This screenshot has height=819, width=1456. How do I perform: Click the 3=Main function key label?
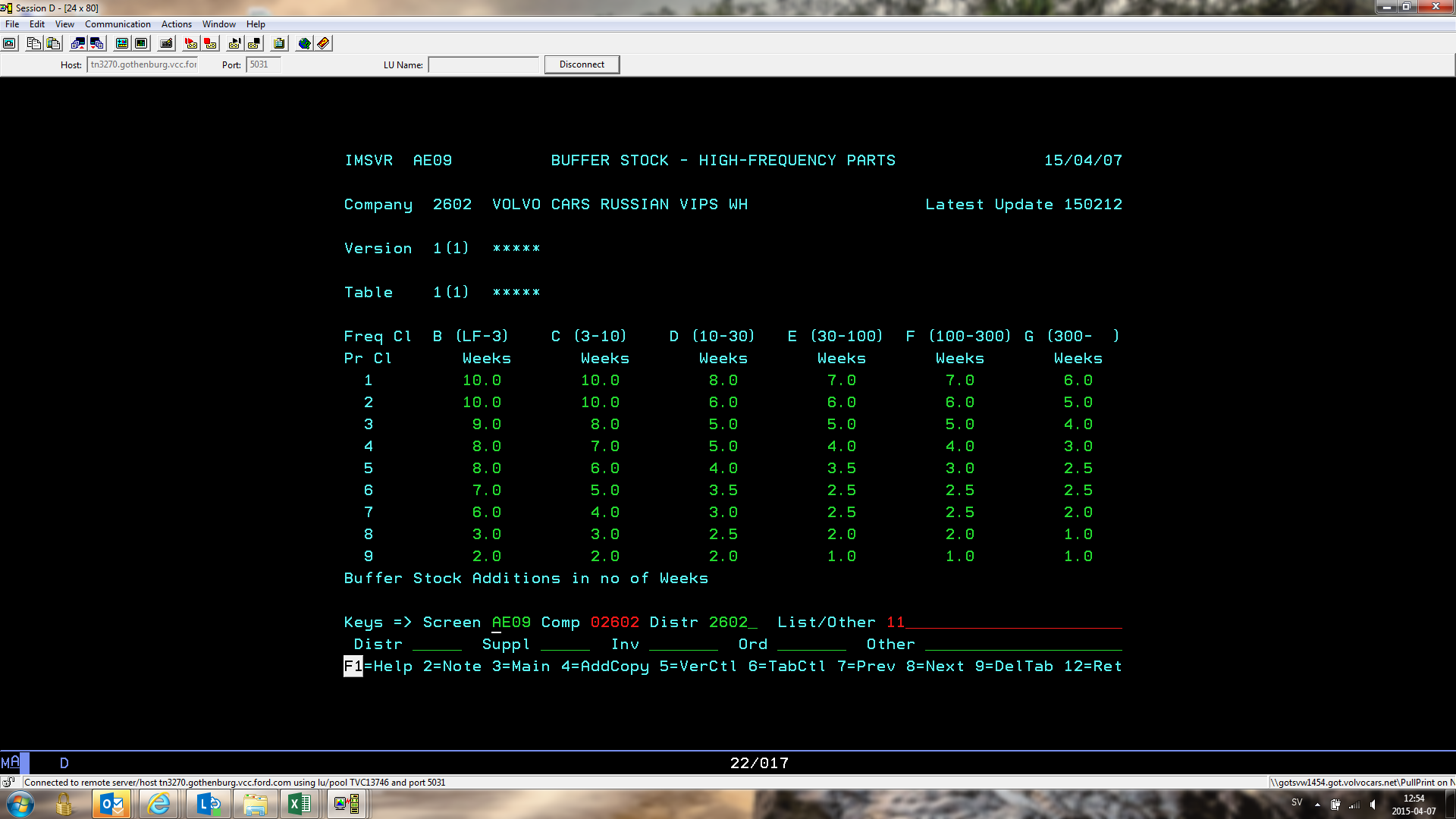pyautogui.click(x=521, y=667)
